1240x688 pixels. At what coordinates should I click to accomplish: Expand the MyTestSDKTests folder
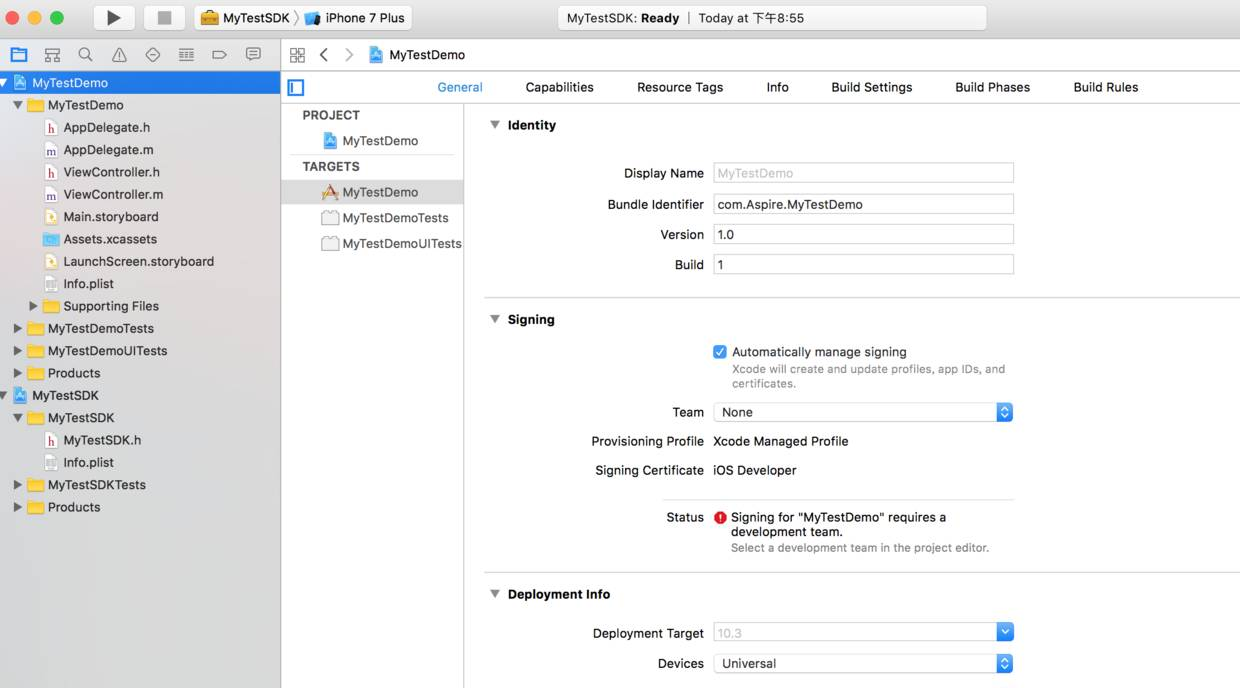pos(18,485)
